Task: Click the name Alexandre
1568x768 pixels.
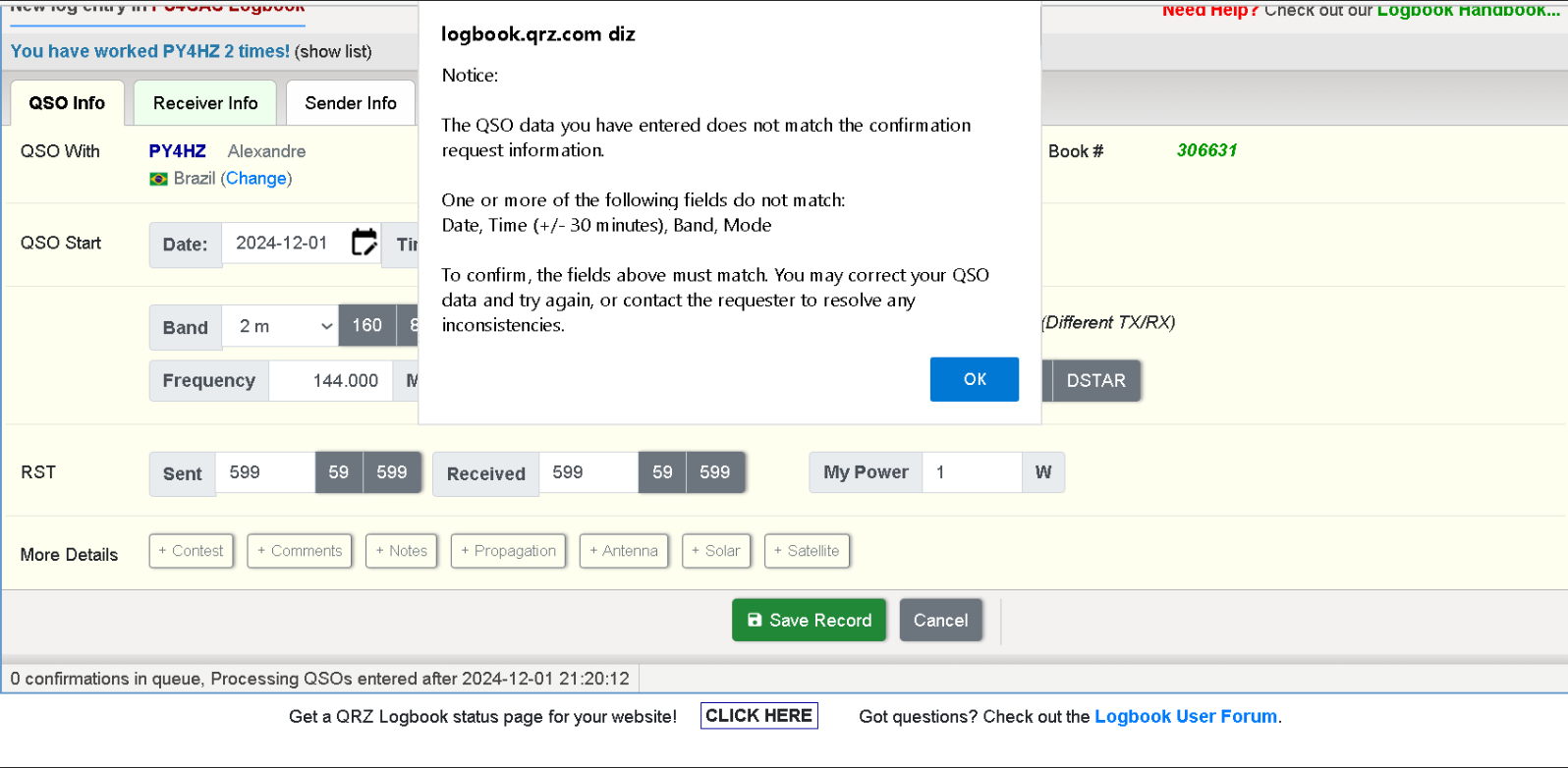Action: click(x=266, y=151)
